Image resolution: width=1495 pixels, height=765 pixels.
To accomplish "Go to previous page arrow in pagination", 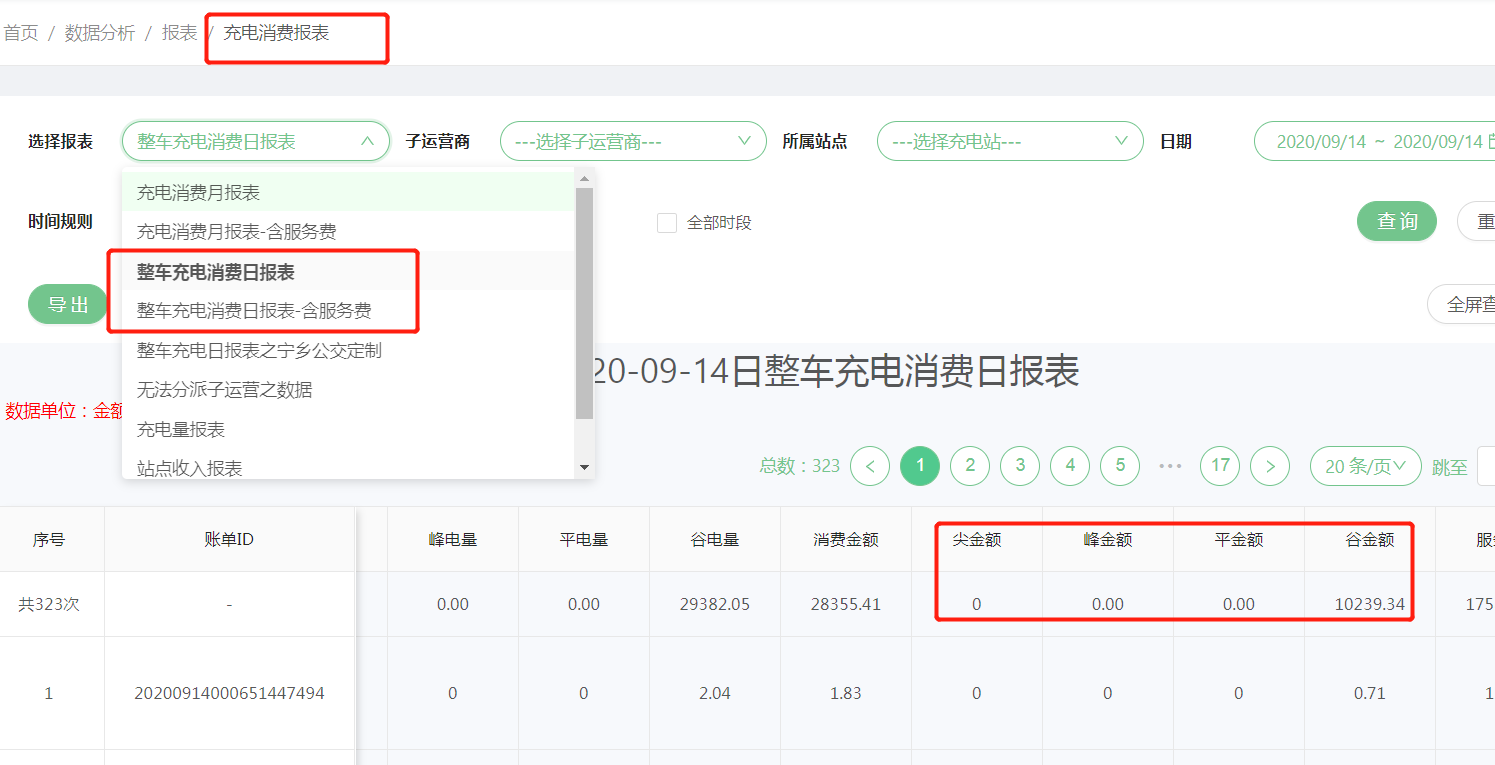I will [870, 466].
